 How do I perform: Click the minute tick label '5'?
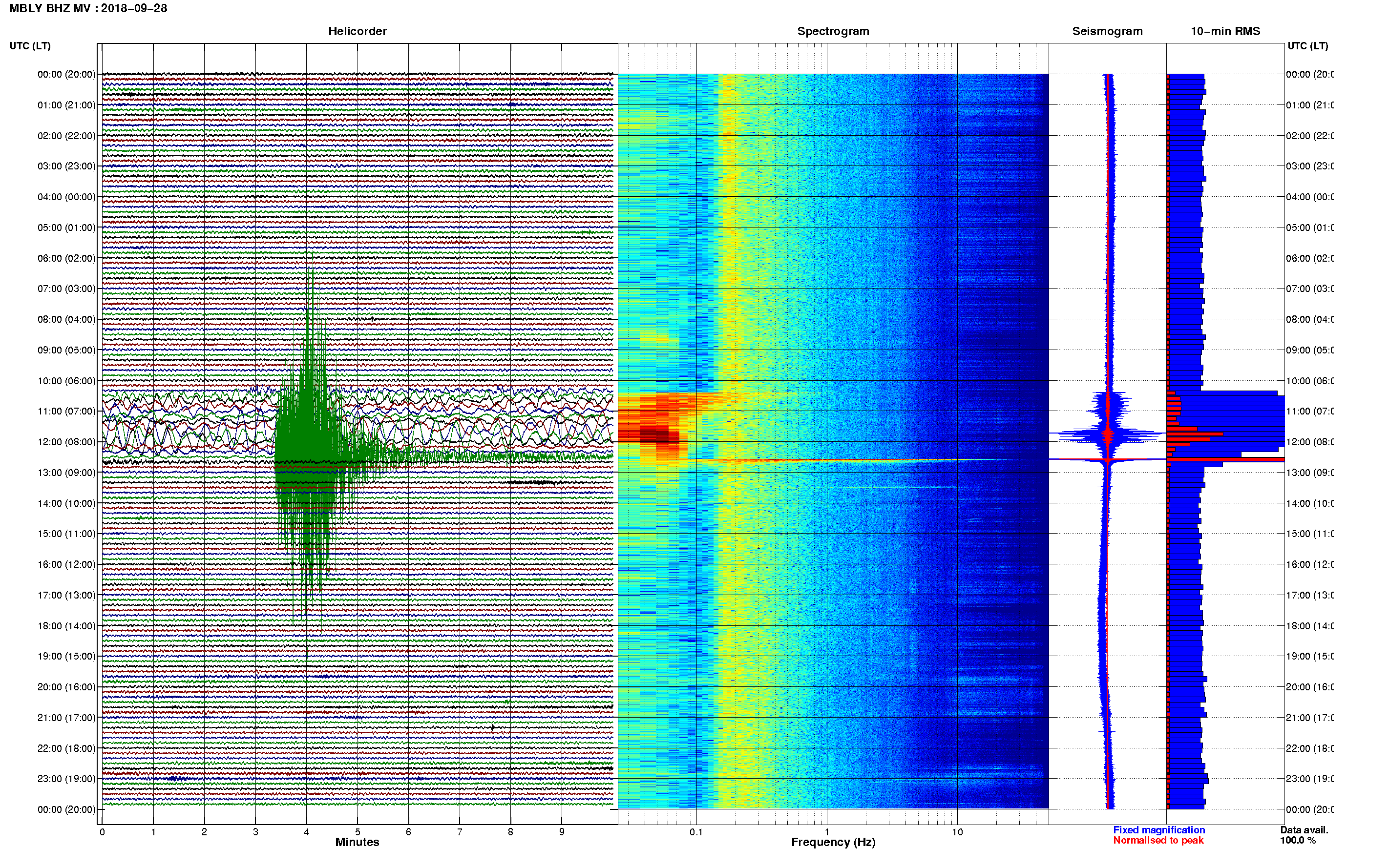click(x=358, y=832)
